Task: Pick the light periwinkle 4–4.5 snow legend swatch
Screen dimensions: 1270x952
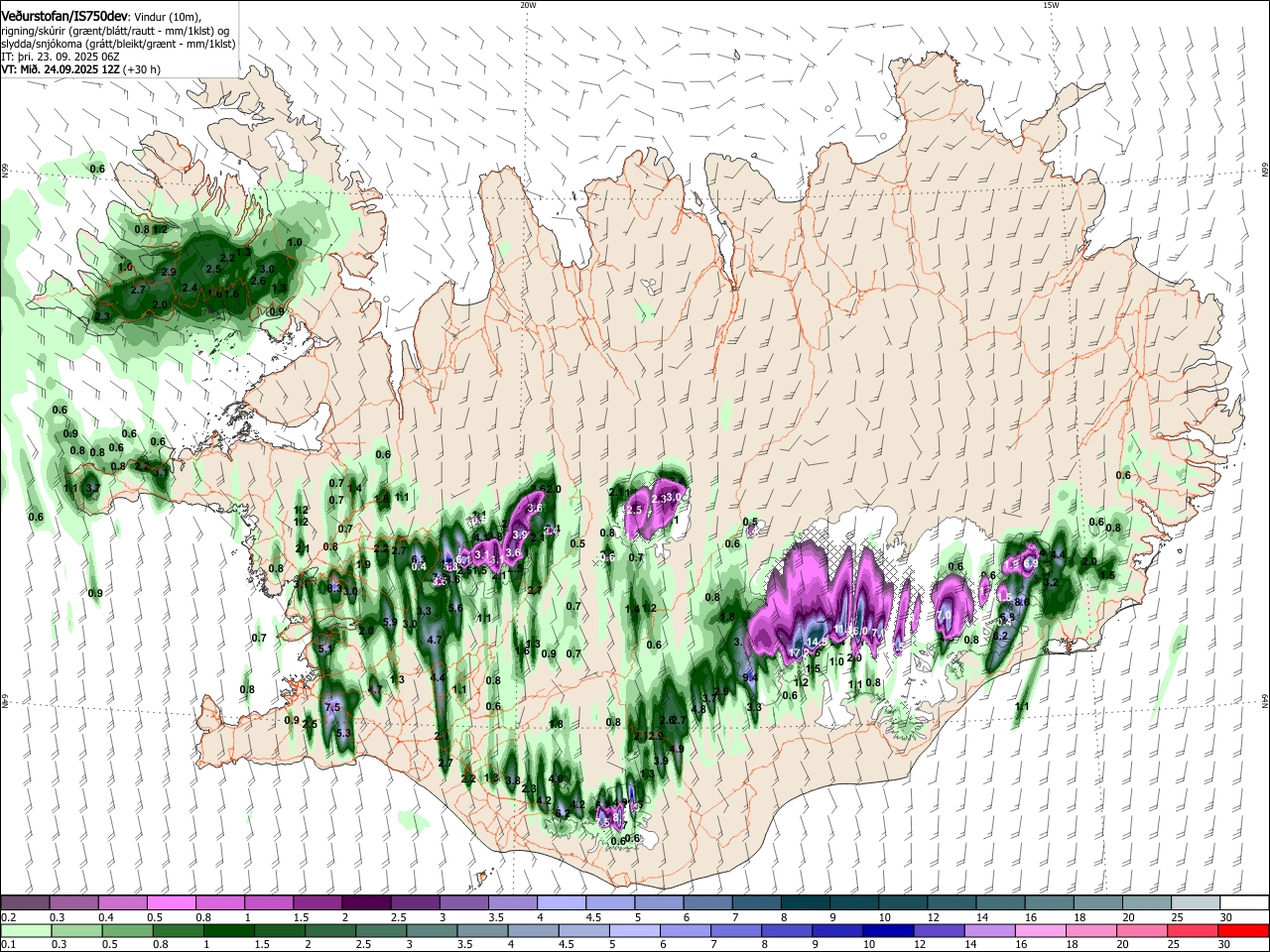Action: pyautogui.click(x=561, y=902)
